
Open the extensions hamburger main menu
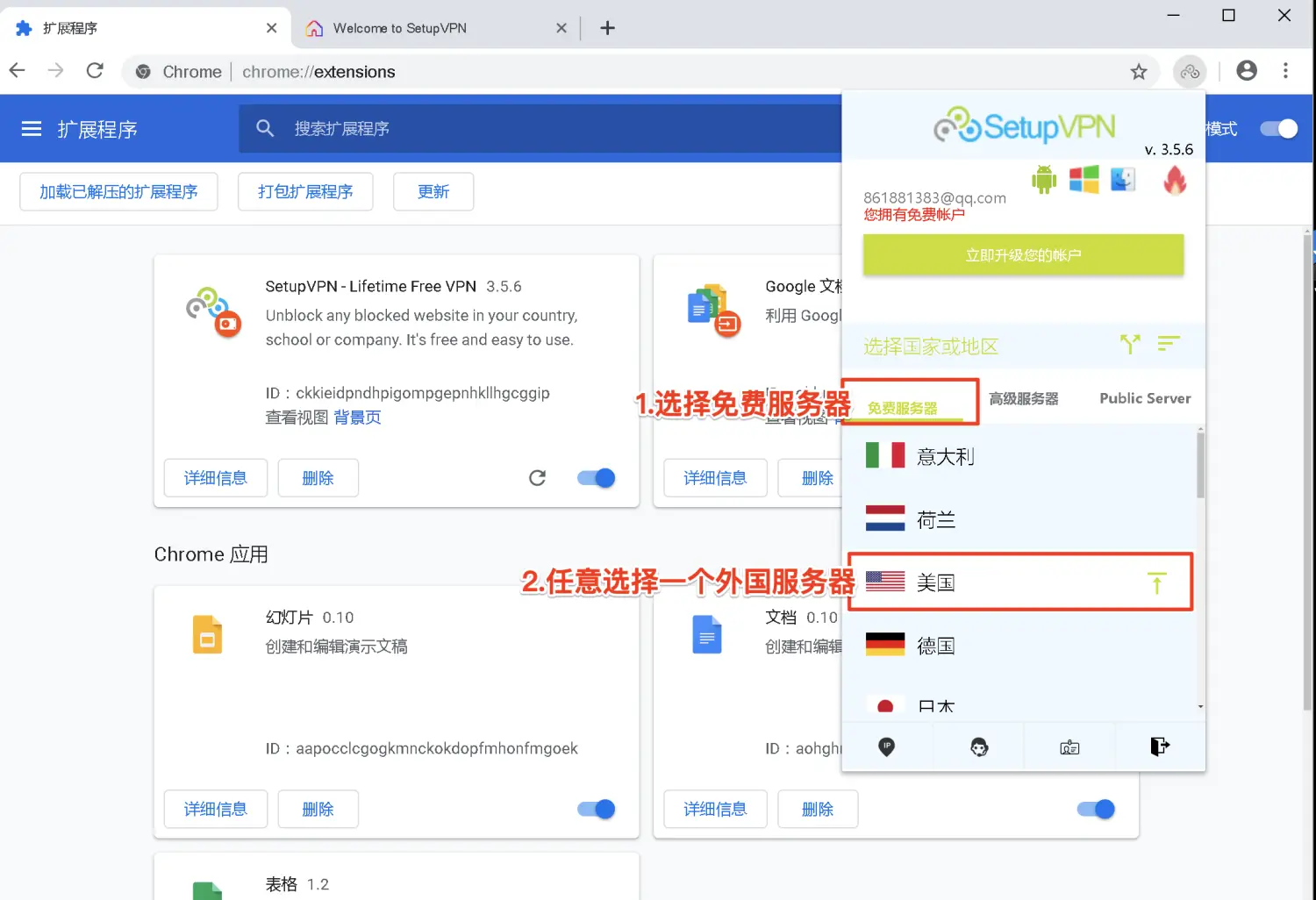pos(32,129)
